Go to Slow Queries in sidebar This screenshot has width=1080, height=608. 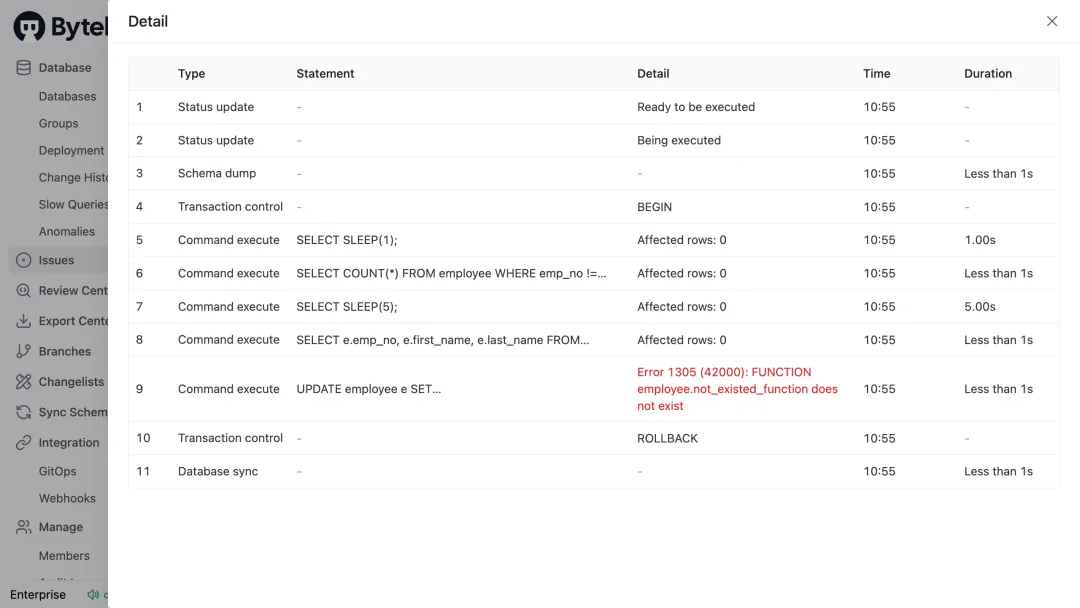(72, 204)
